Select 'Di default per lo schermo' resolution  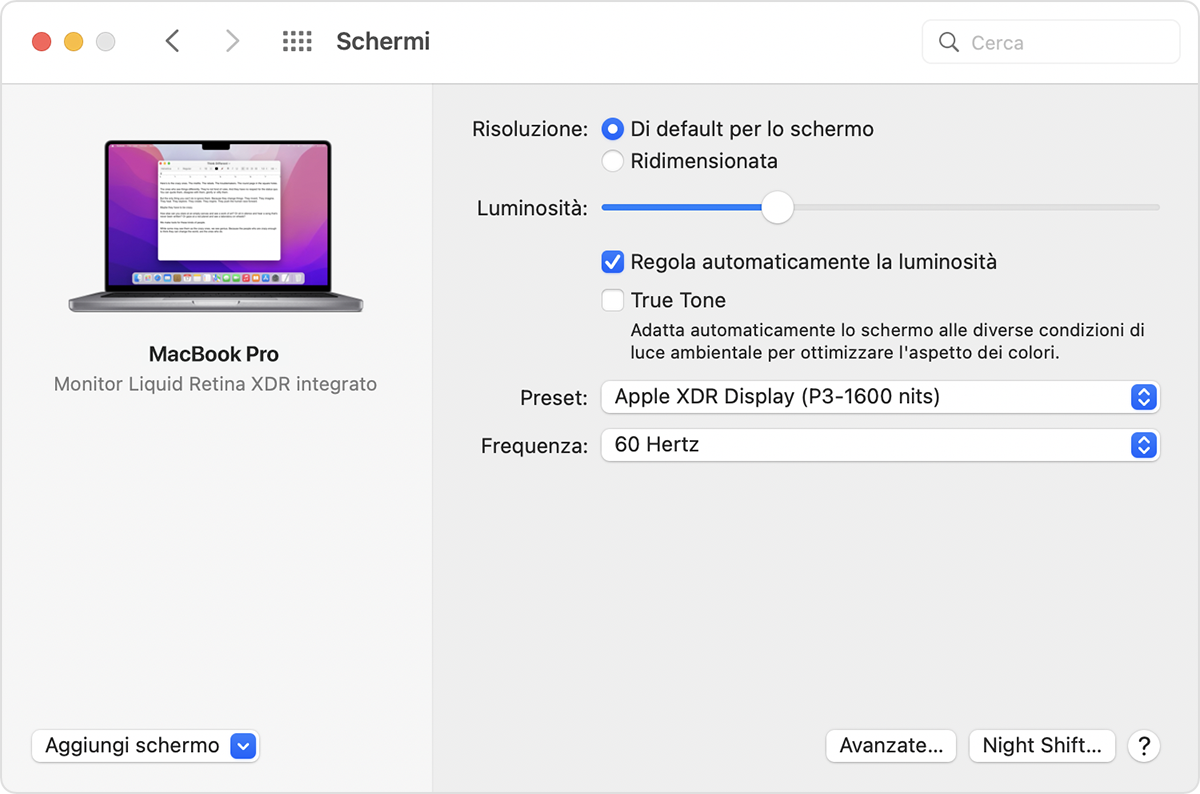613,129
